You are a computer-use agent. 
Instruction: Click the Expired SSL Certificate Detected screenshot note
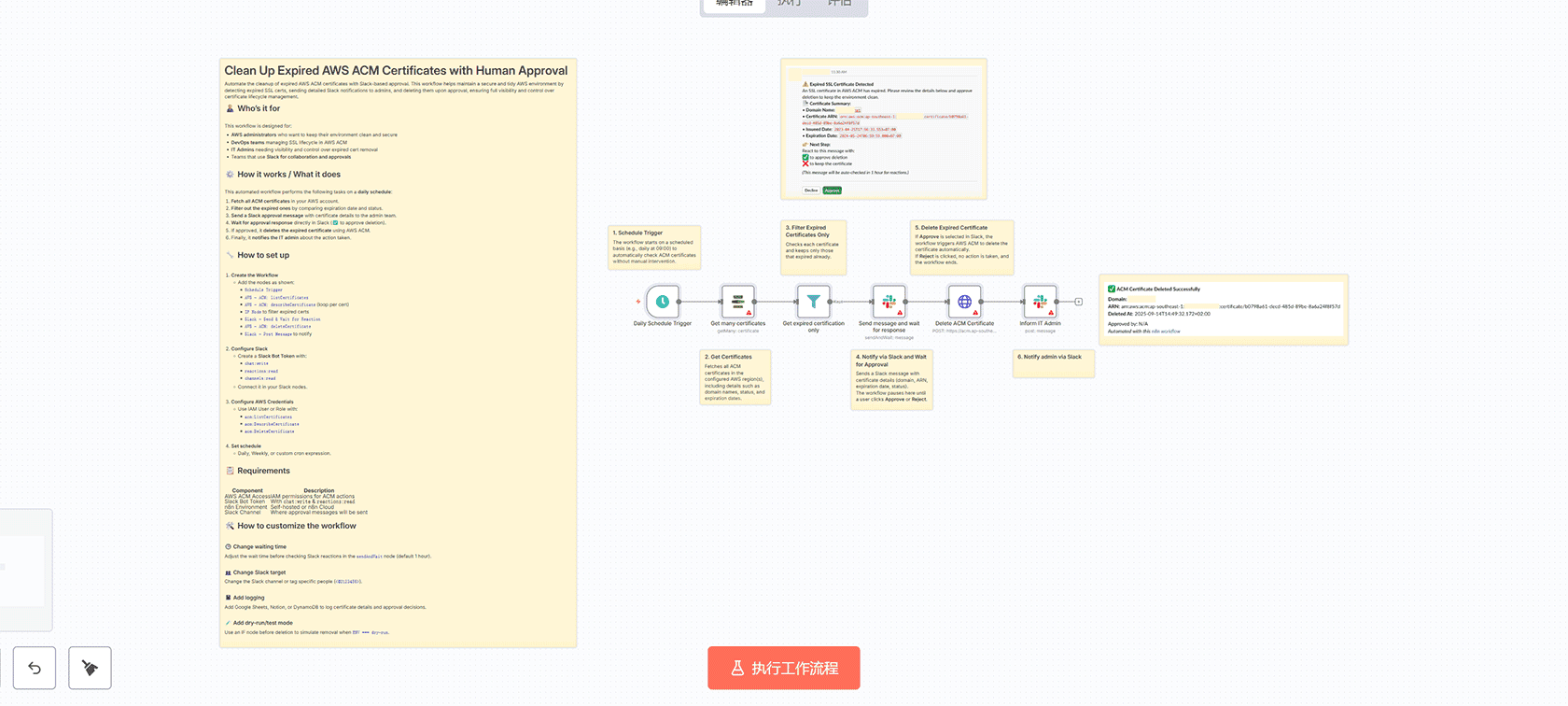pos(883,129)
